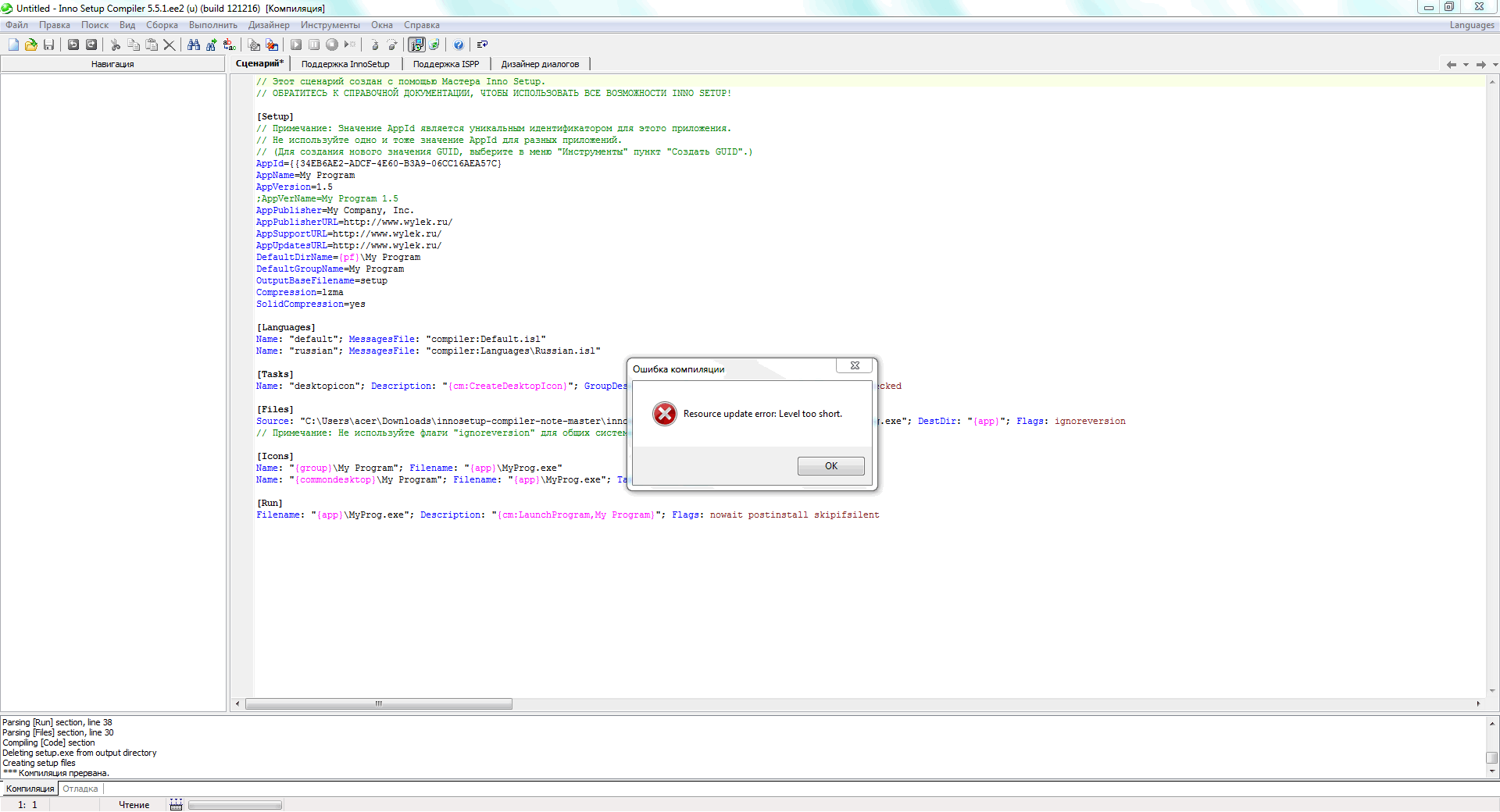
Task: Click the [Setup] section line
Action: [x=275, y=116]
